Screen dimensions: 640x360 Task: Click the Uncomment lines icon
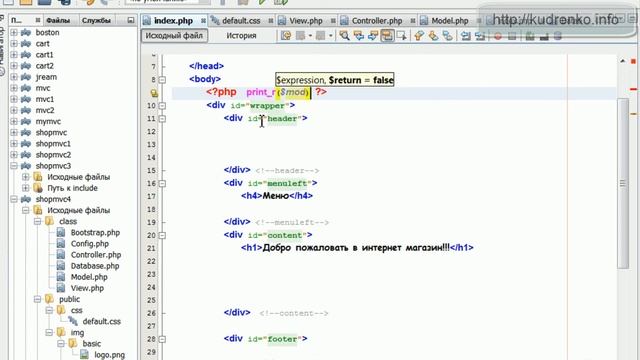pos(544,36)
